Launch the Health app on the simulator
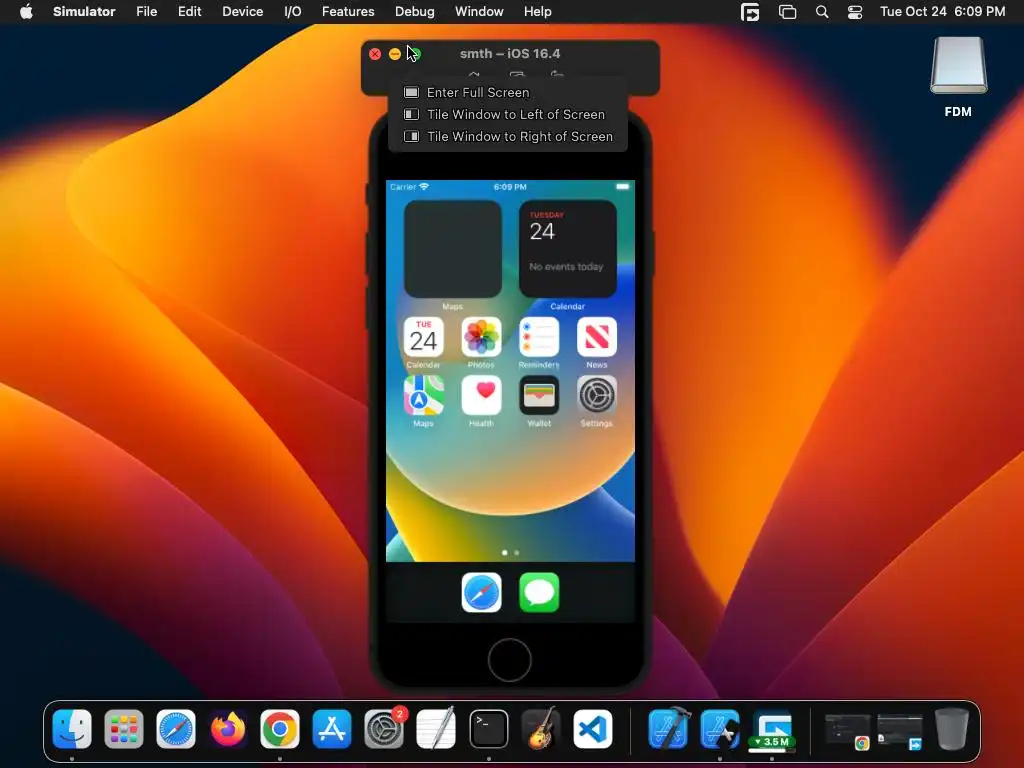 tap(481, 396)
